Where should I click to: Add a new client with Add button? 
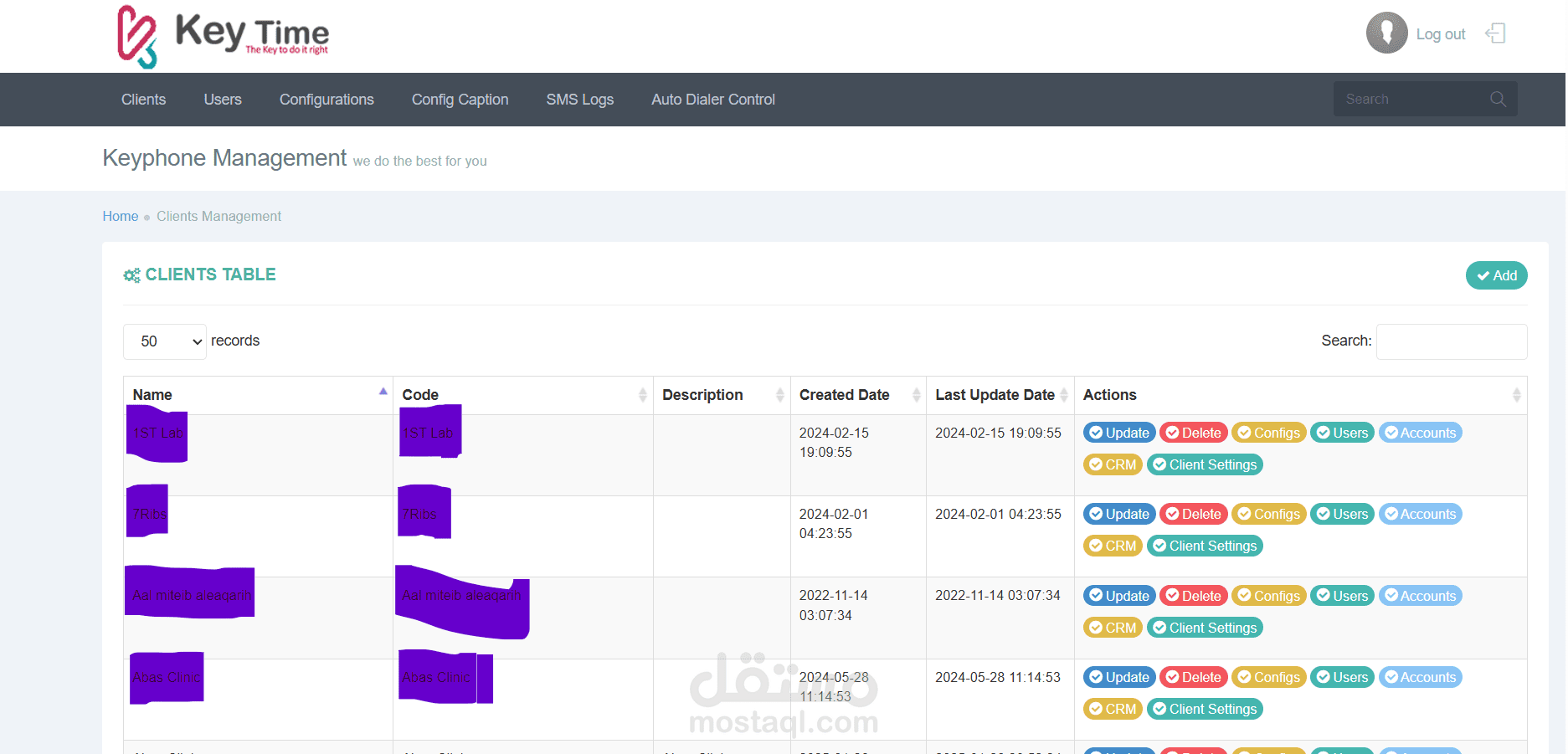[1497, 275]
